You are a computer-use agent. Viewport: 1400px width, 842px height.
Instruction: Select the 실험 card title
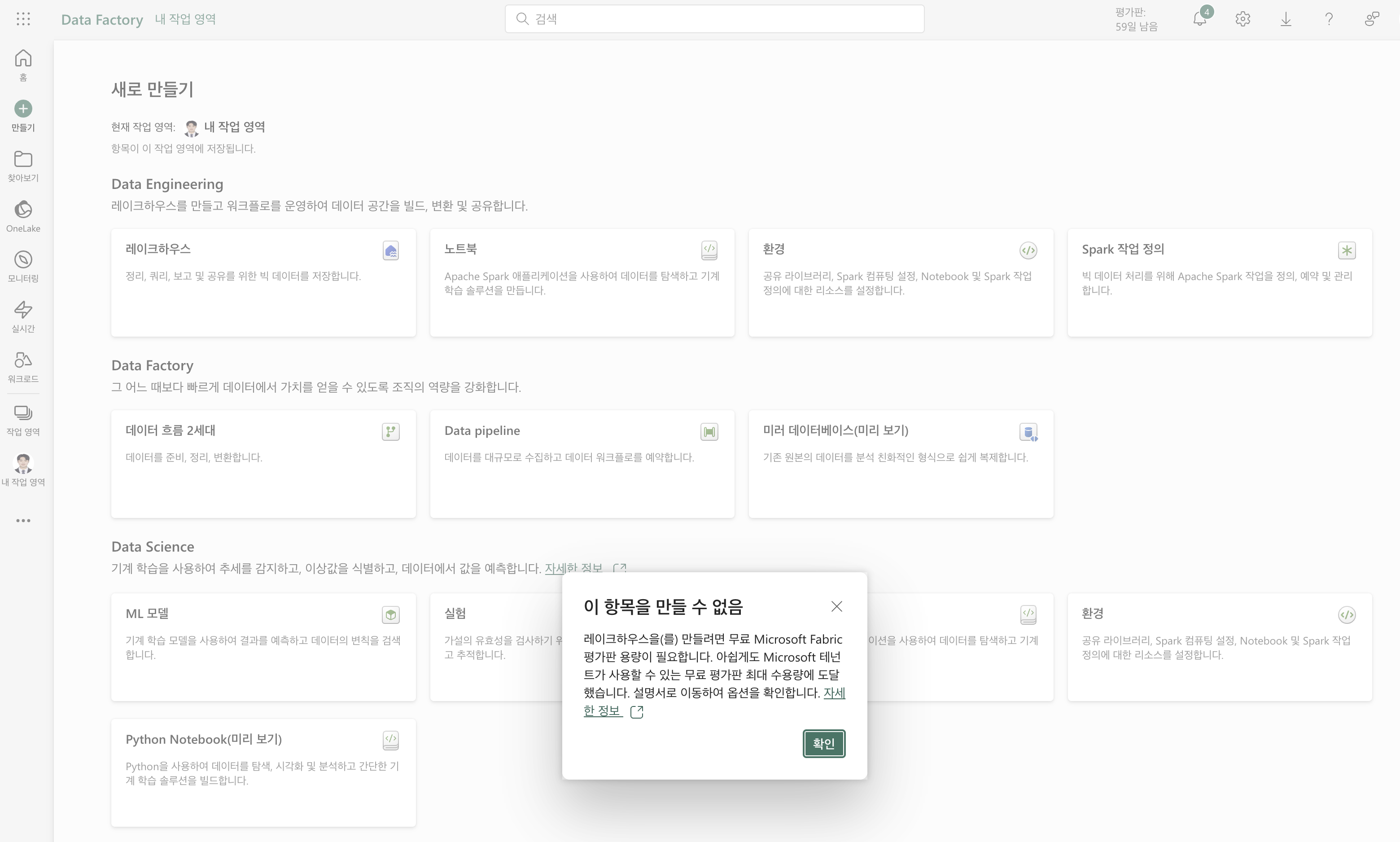[x=455, y=614]
